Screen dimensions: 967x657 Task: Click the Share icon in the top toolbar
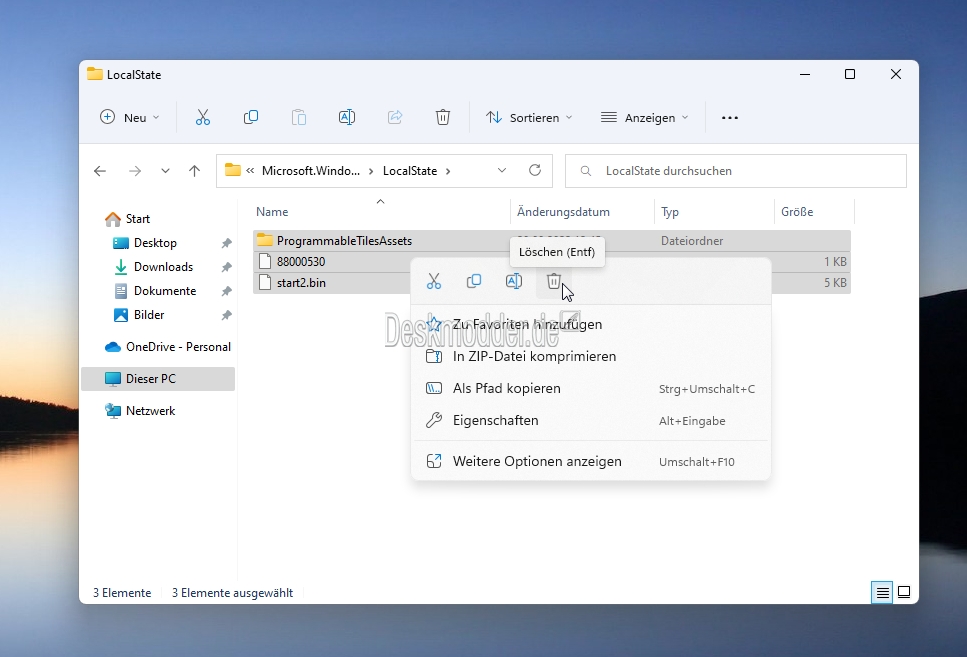click(x=395, y=117)
